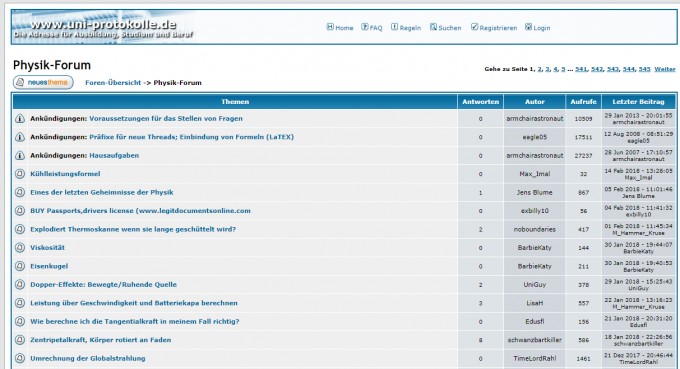Screen dimensions: 680x369
Task: Jump to page 543 in pagination
Action: pyautogui.click(x=613, y=69)
